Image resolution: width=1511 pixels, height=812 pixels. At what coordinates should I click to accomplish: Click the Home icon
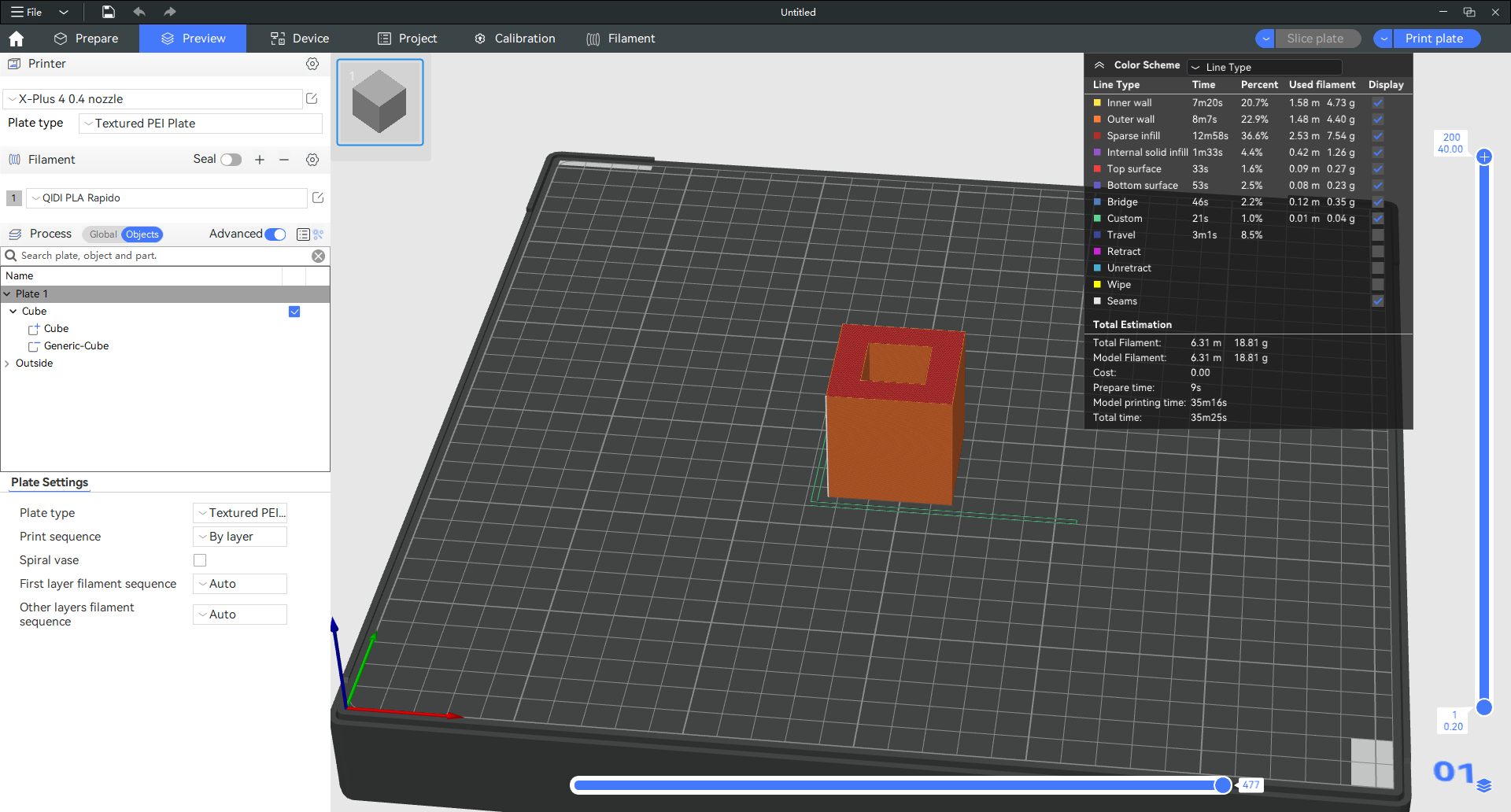(16, 39)
